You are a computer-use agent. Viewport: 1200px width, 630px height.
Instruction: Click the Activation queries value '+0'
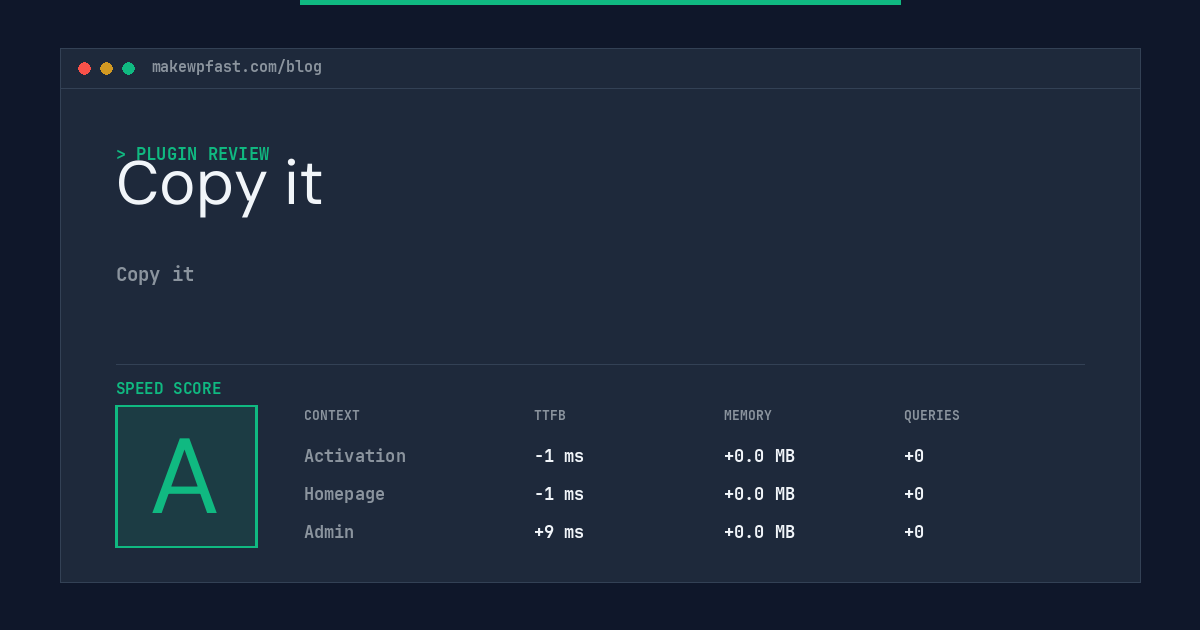914,456
